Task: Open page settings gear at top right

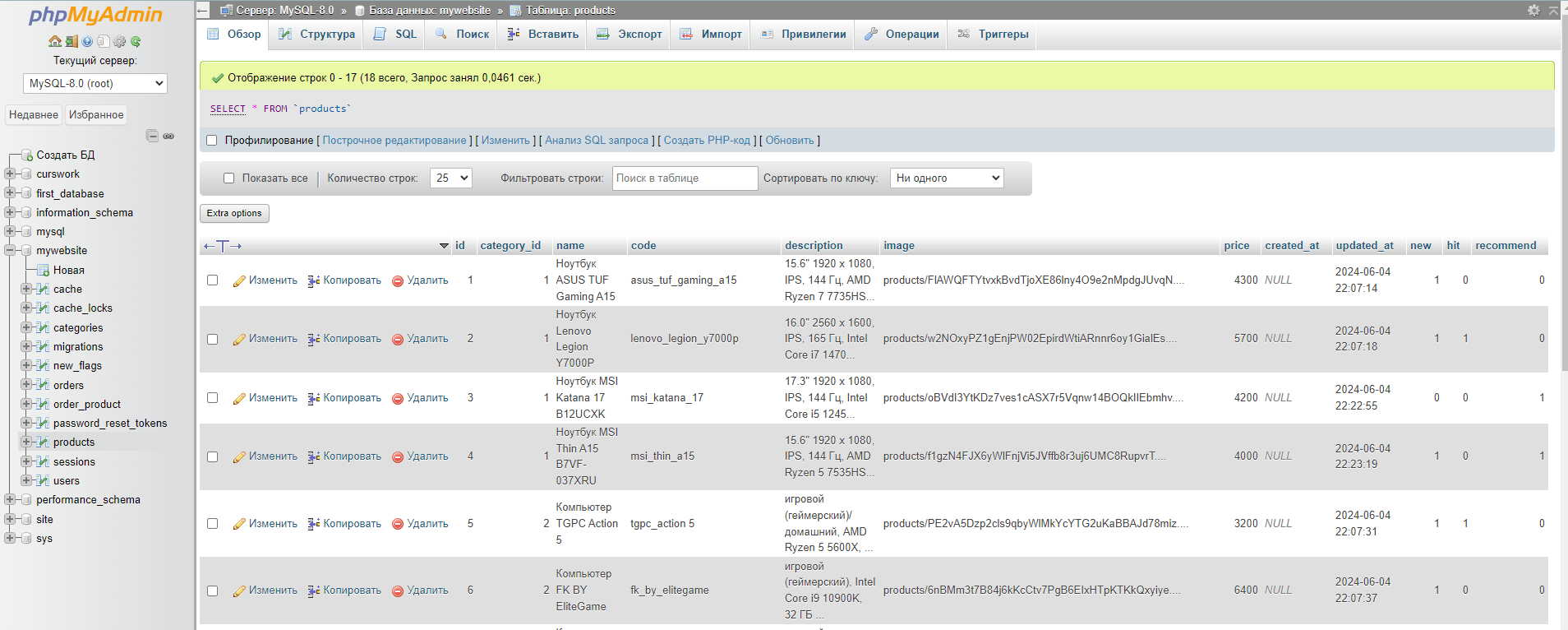Action: 1533,10
